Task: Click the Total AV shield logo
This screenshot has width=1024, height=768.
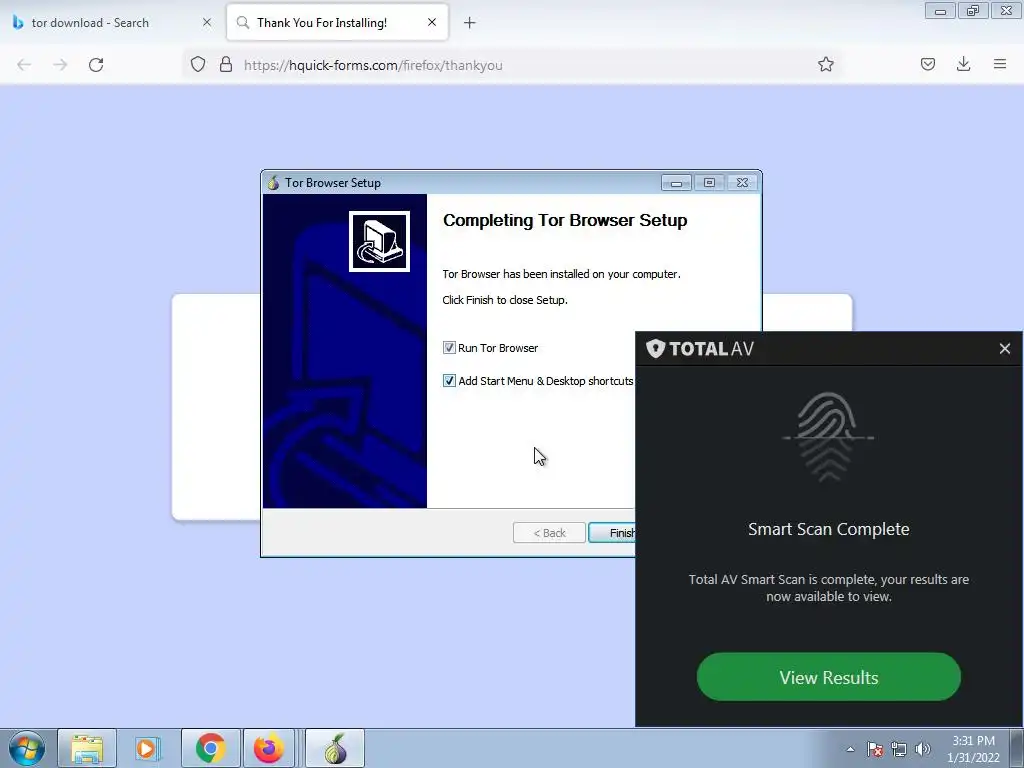Action: (x=656, y=349)
